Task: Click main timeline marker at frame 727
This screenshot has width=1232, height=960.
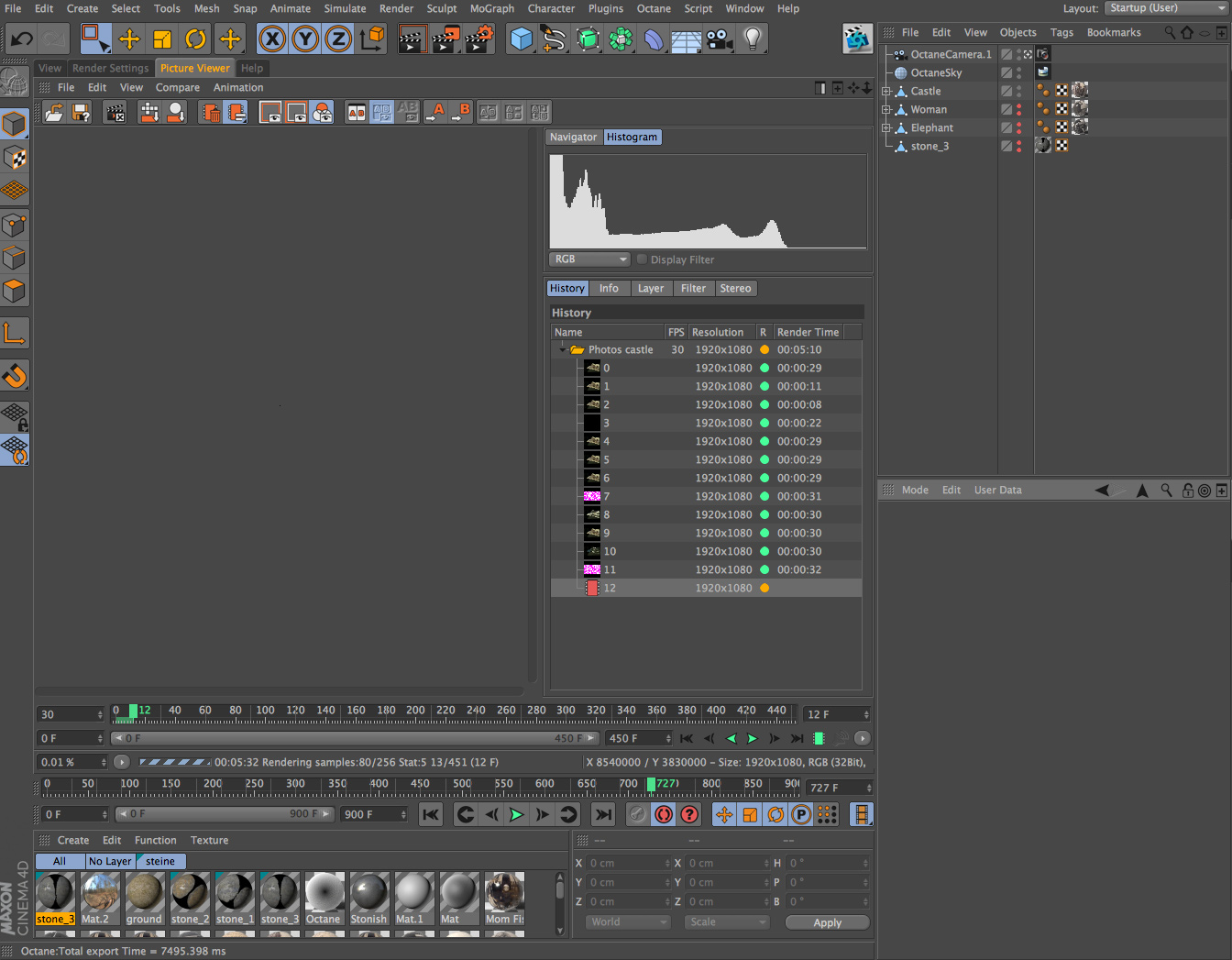Action: click(x=652, y=784)
